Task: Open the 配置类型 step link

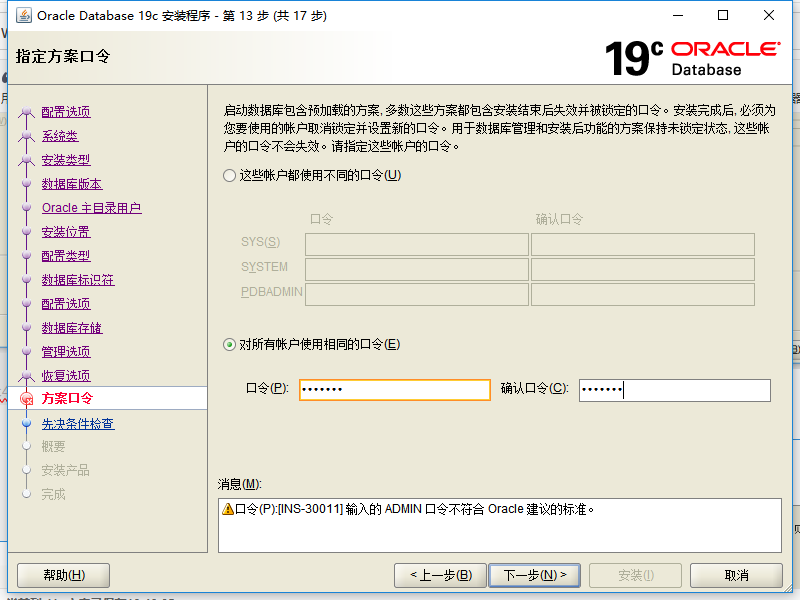Action: [x=66, y=256]
